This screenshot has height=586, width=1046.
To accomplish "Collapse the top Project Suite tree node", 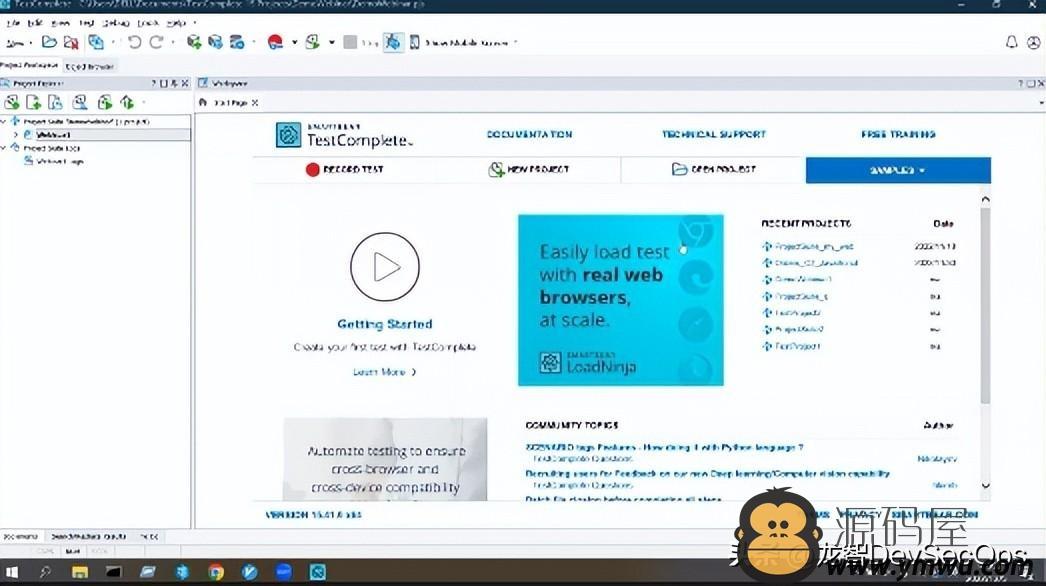I will tap(4, 121).
